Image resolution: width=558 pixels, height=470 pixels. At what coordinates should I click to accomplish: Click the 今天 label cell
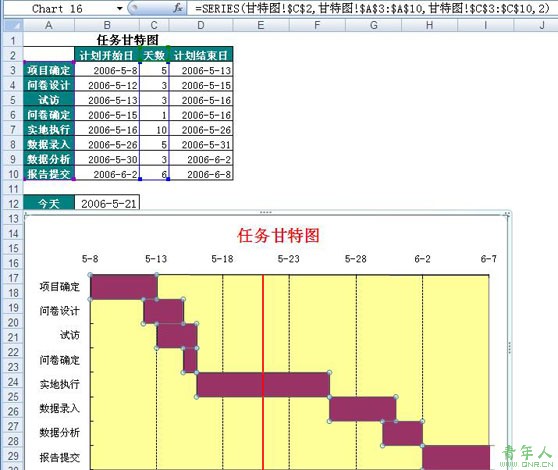[x=49, y=204]
